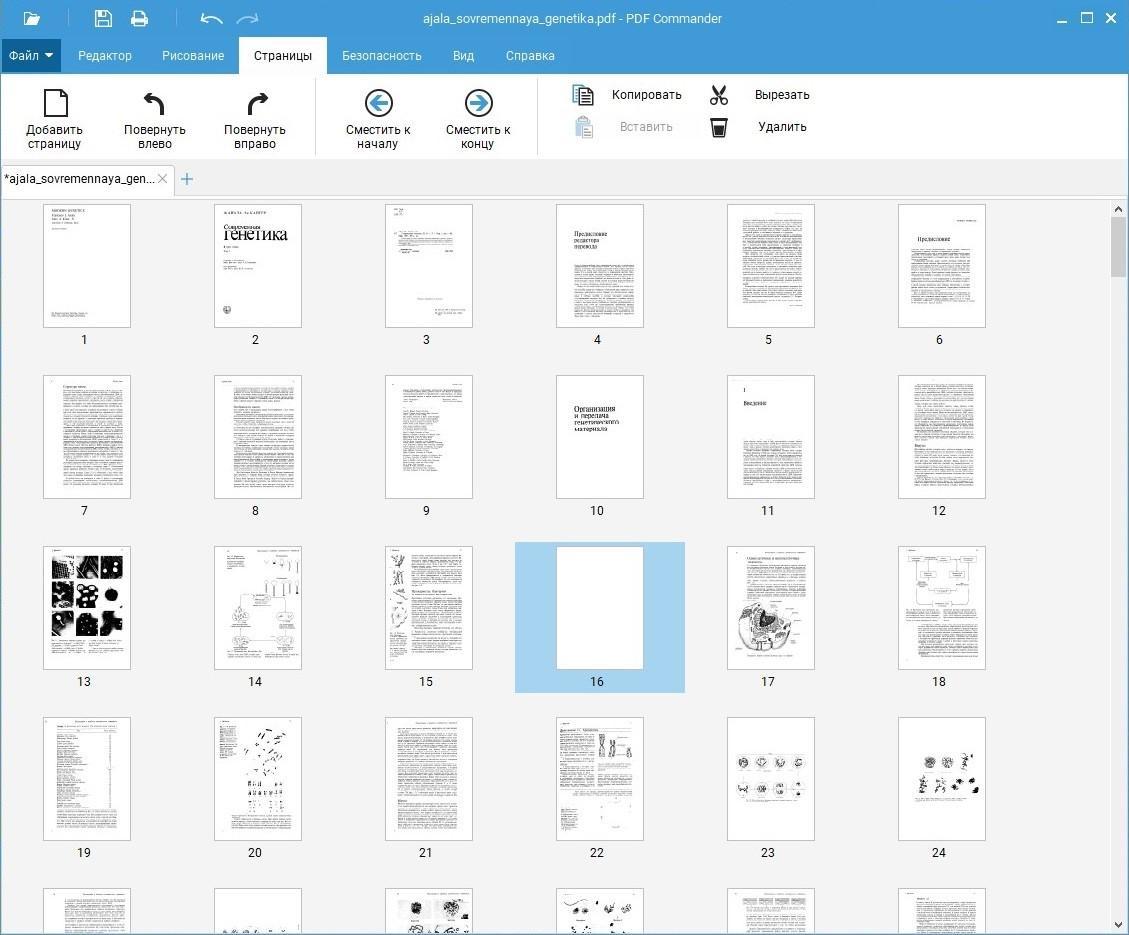
Task: Select page 18 thumbnail
Action: [x=942, y=607]
